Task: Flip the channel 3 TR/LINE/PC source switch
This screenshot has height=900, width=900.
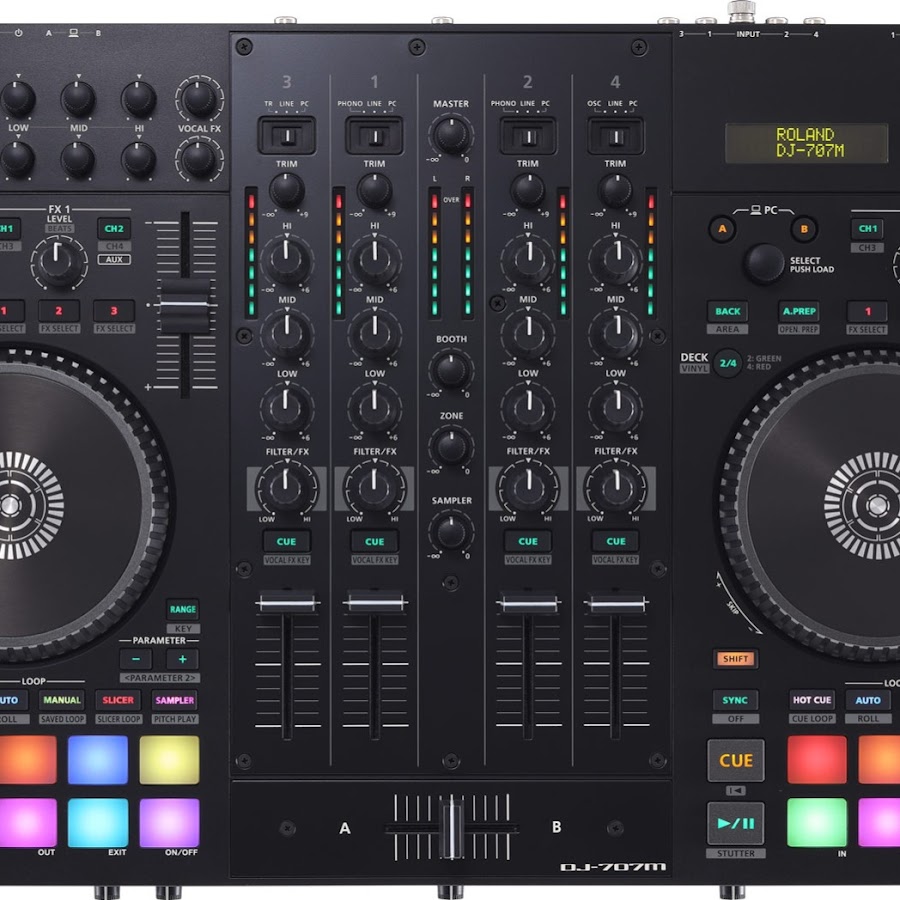Action: pos(287,136)
